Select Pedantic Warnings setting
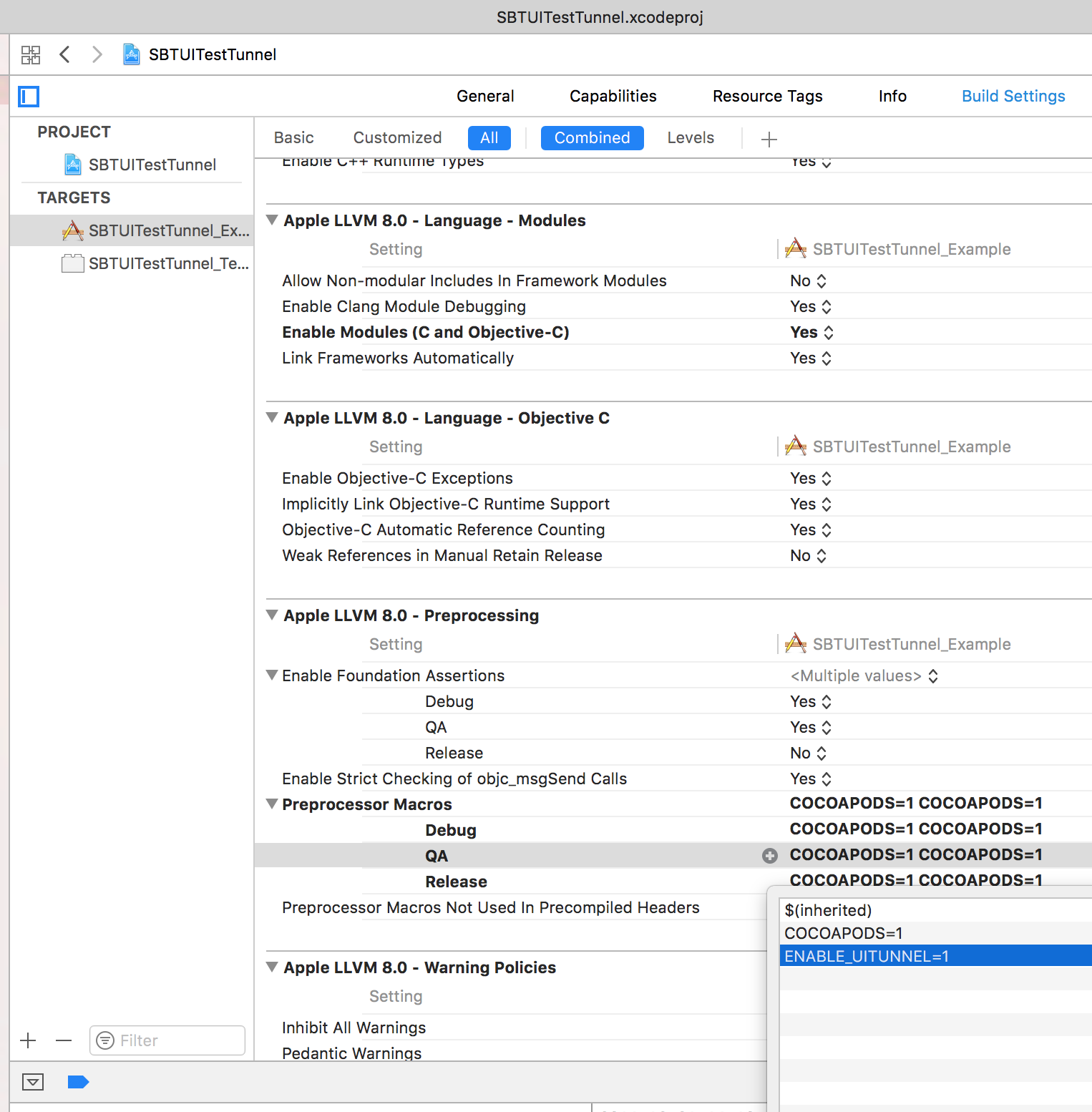 tap(352, 1053)
